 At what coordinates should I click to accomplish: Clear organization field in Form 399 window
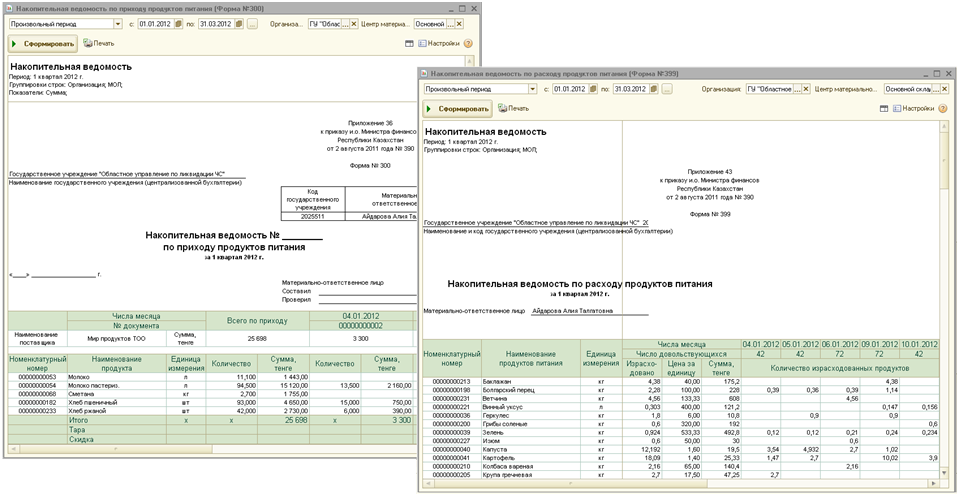[807, 89]
